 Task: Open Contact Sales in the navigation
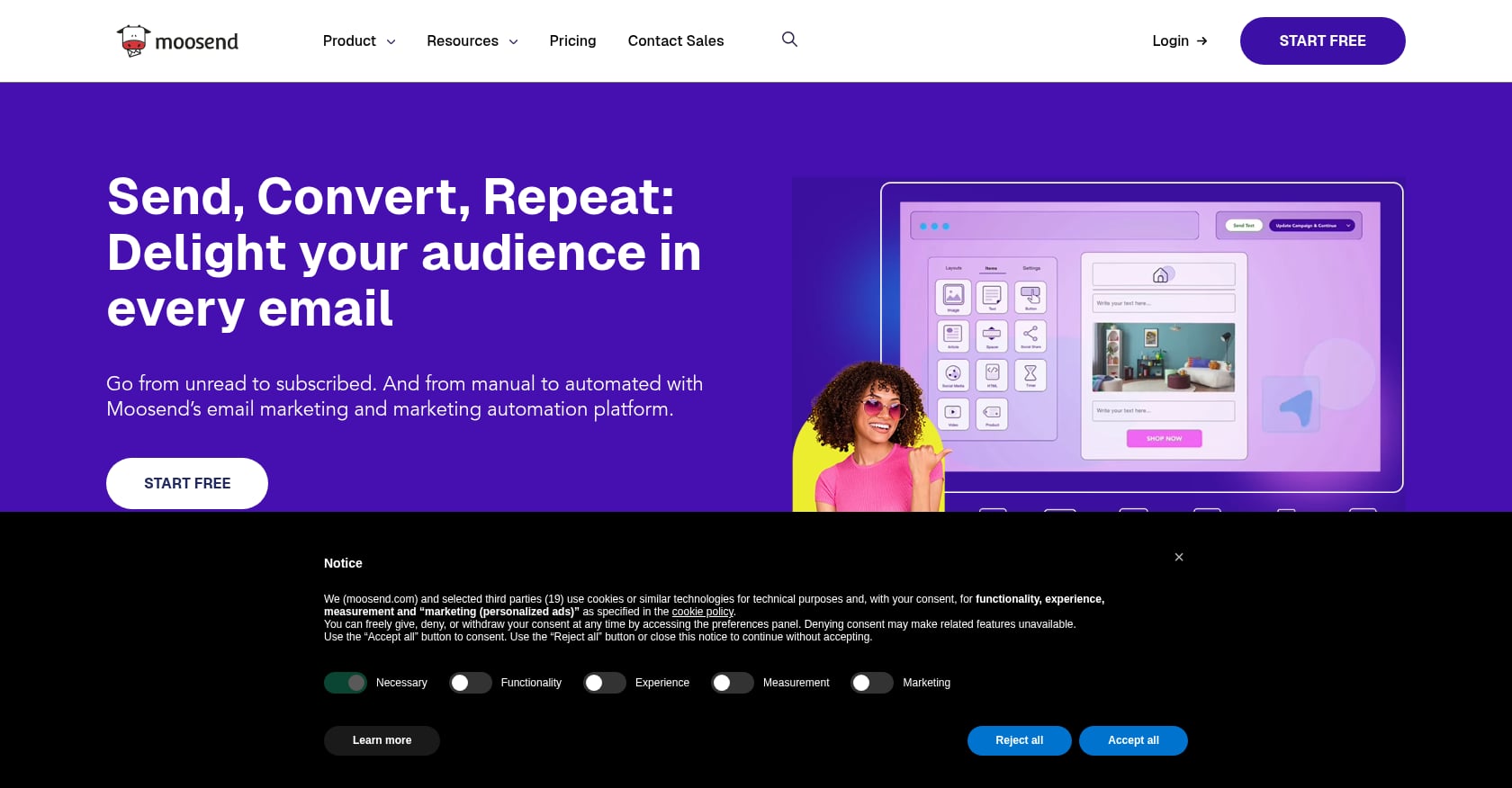click(676, 41)
